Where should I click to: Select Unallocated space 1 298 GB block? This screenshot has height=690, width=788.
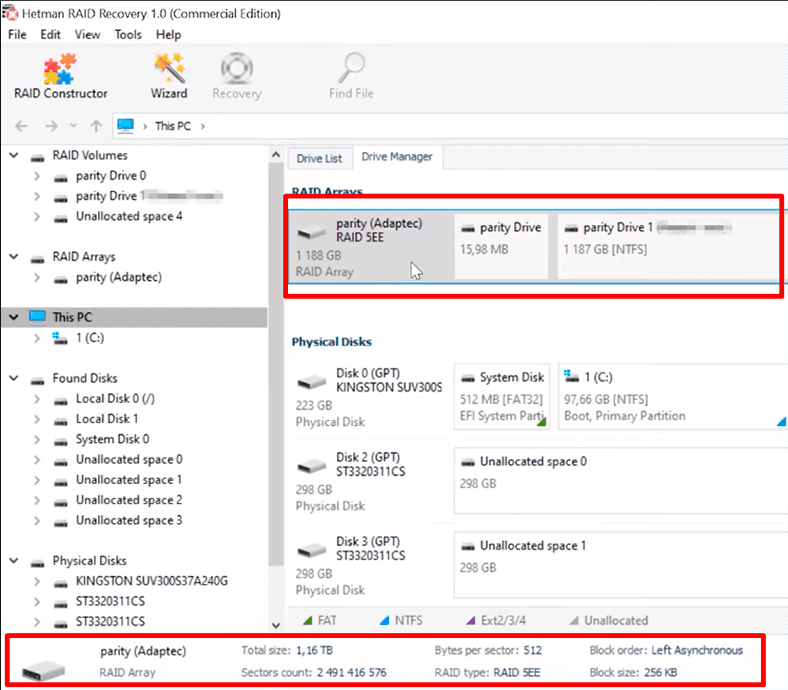(621, 565)
